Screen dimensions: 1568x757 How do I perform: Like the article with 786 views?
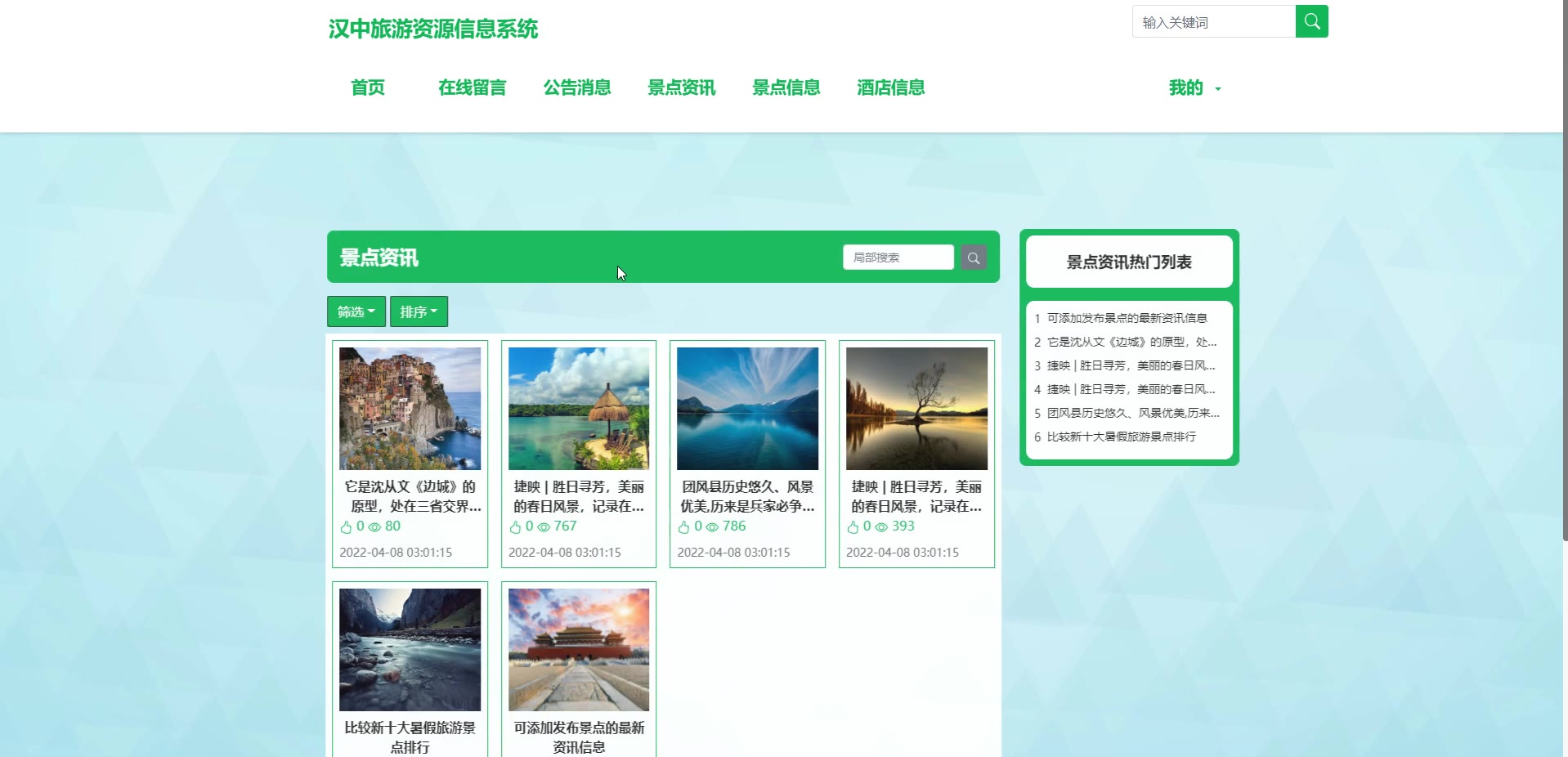[x=684, y=527]
